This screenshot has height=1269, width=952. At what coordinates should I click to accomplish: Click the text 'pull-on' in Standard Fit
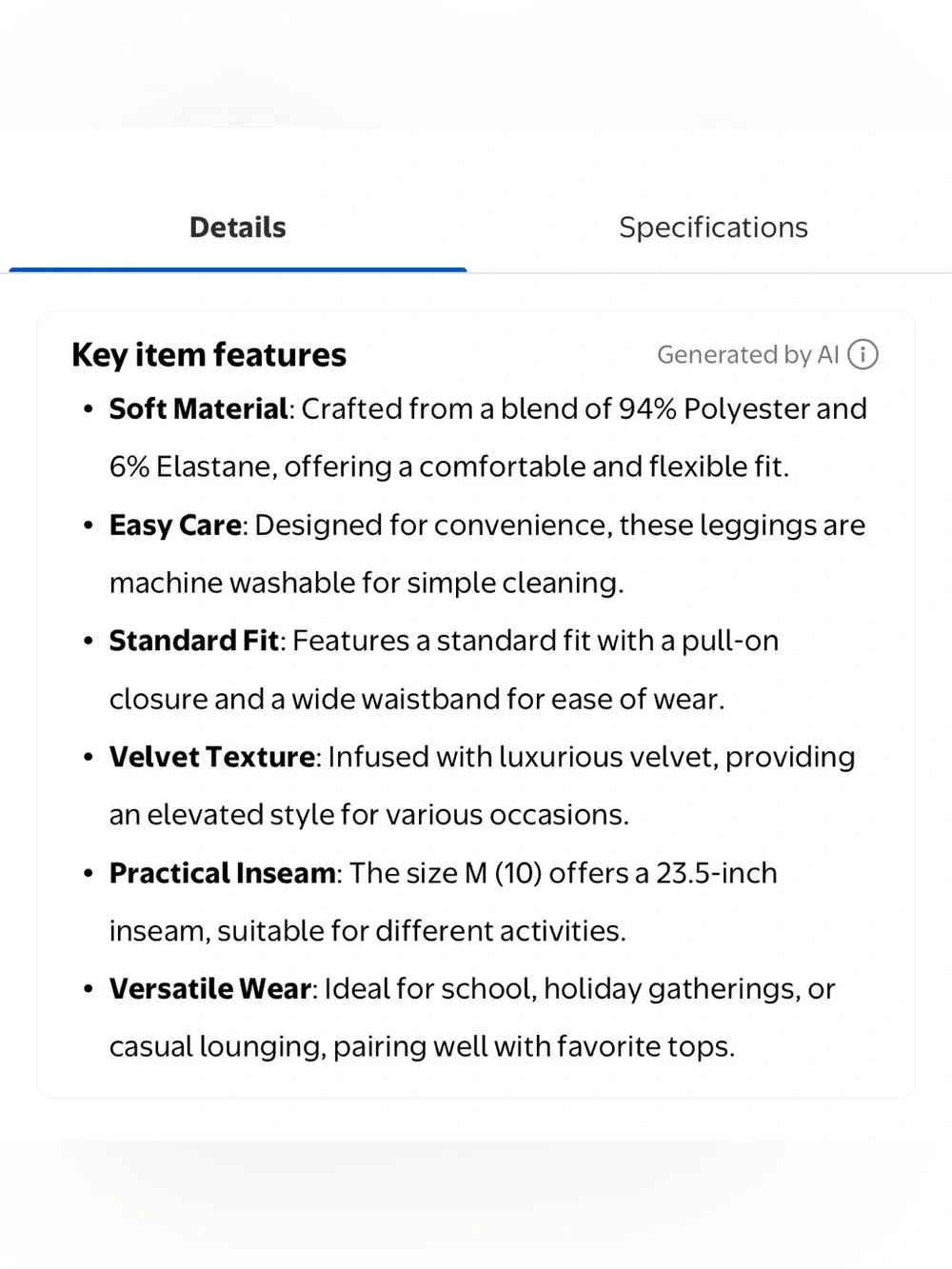730,641
